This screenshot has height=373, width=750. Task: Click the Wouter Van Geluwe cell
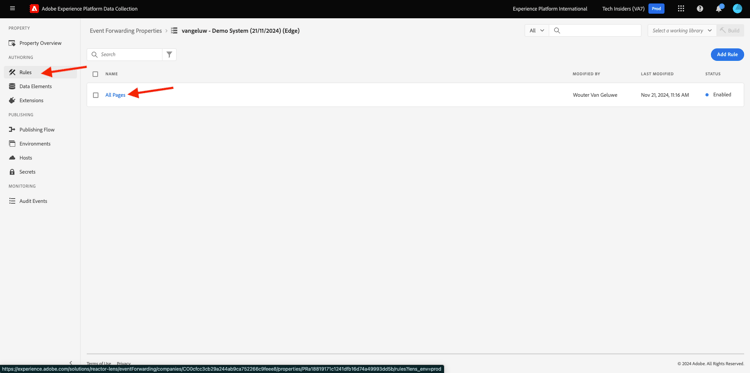(x=595, y=95)
